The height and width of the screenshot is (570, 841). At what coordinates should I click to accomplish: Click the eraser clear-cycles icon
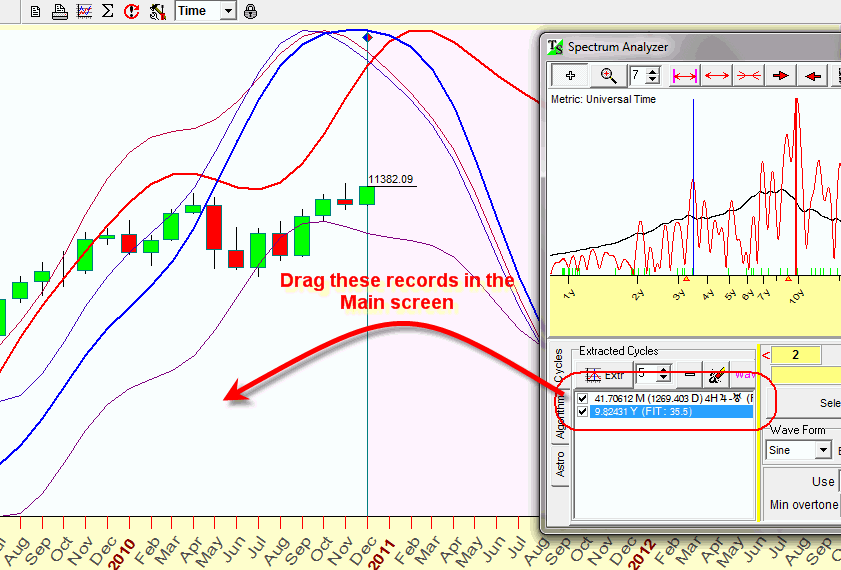click(x=716, y=375)
